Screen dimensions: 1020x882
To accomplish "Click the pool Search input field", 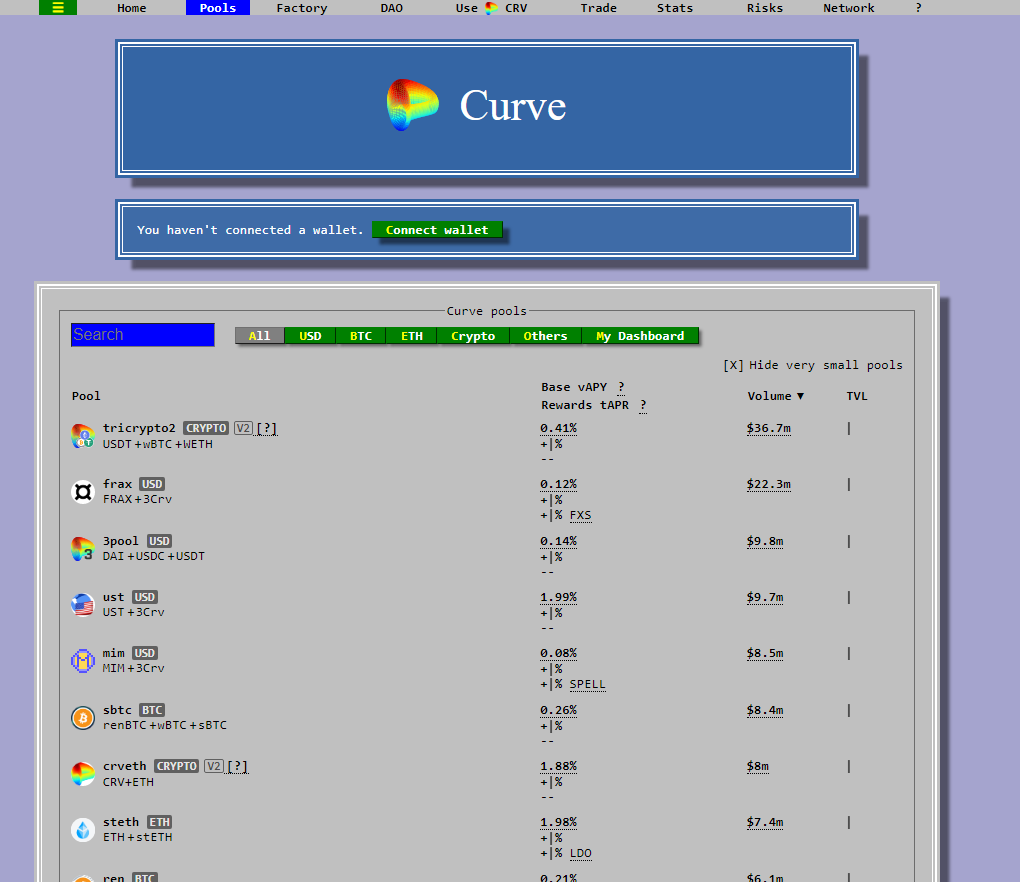I will [x=143, y=335].
